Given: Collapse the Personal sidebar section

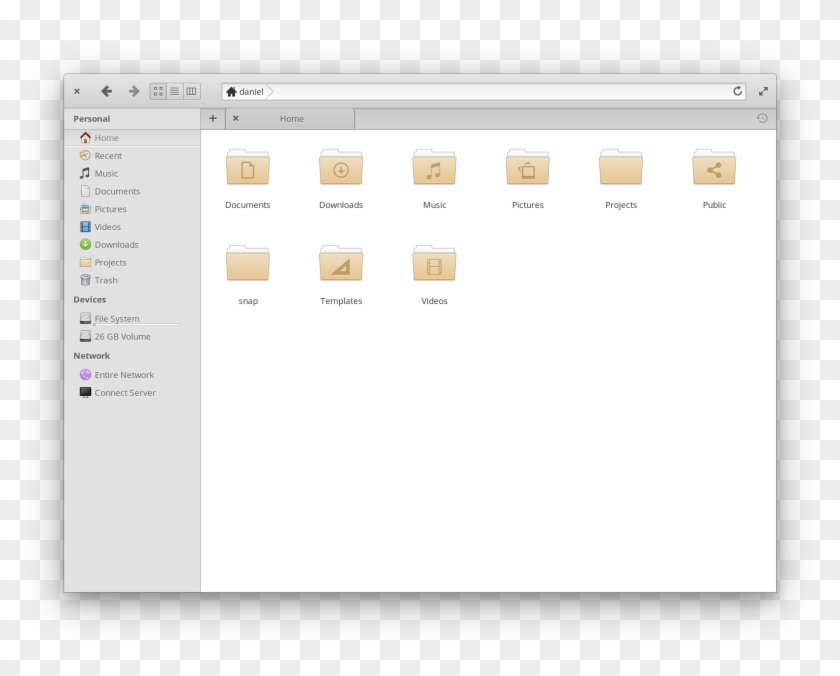Looking at the screenshot, I should (92, 119).
